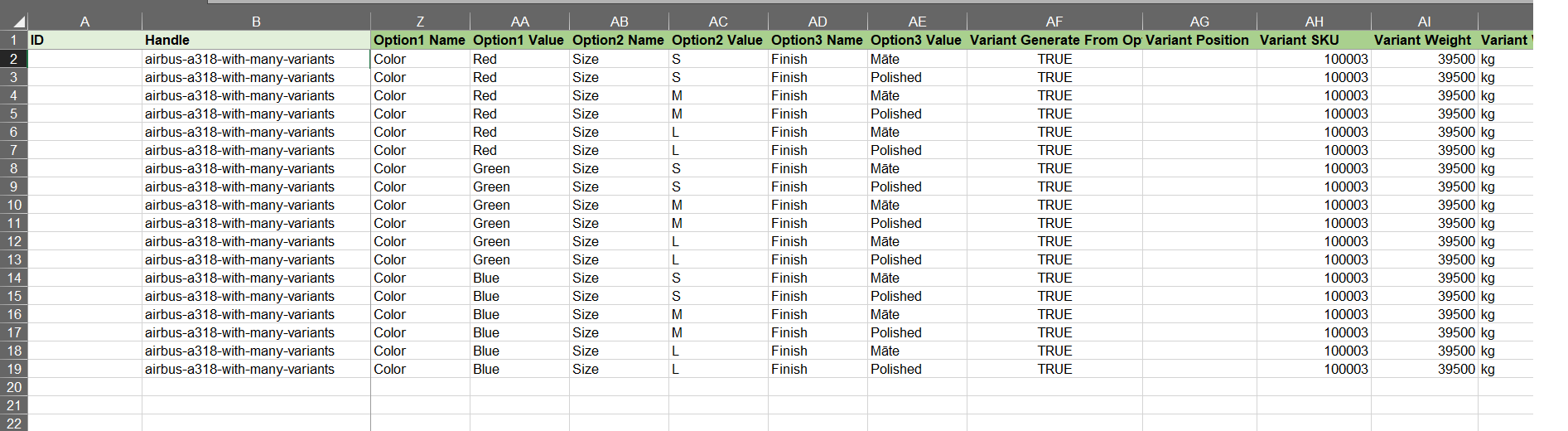This screenshot has width=1568, height=431.
Task: Select column AH header
Action: tap(1314, 22)
